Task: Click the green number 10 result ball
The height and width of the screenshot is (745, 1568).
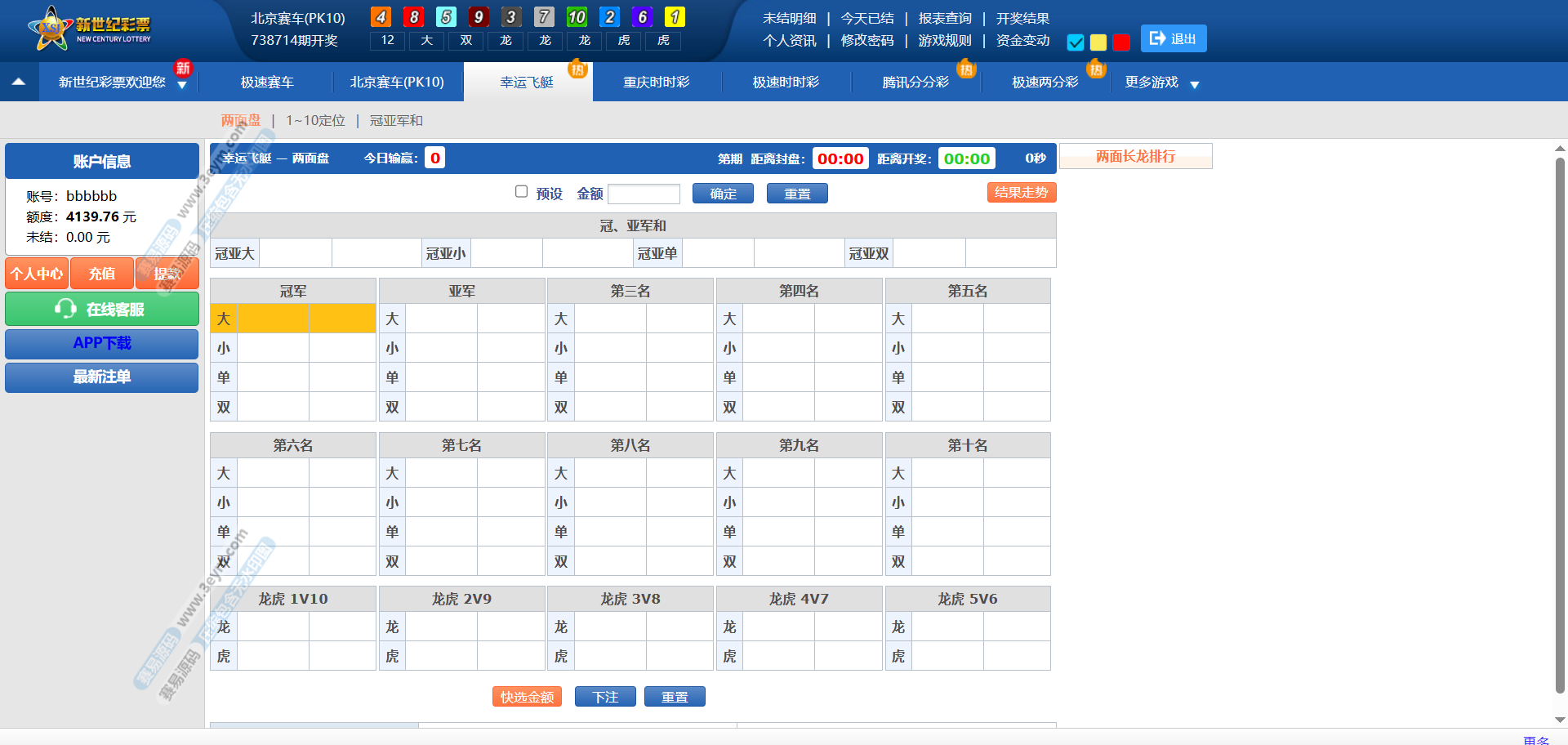Action: (x=577, y=17)
